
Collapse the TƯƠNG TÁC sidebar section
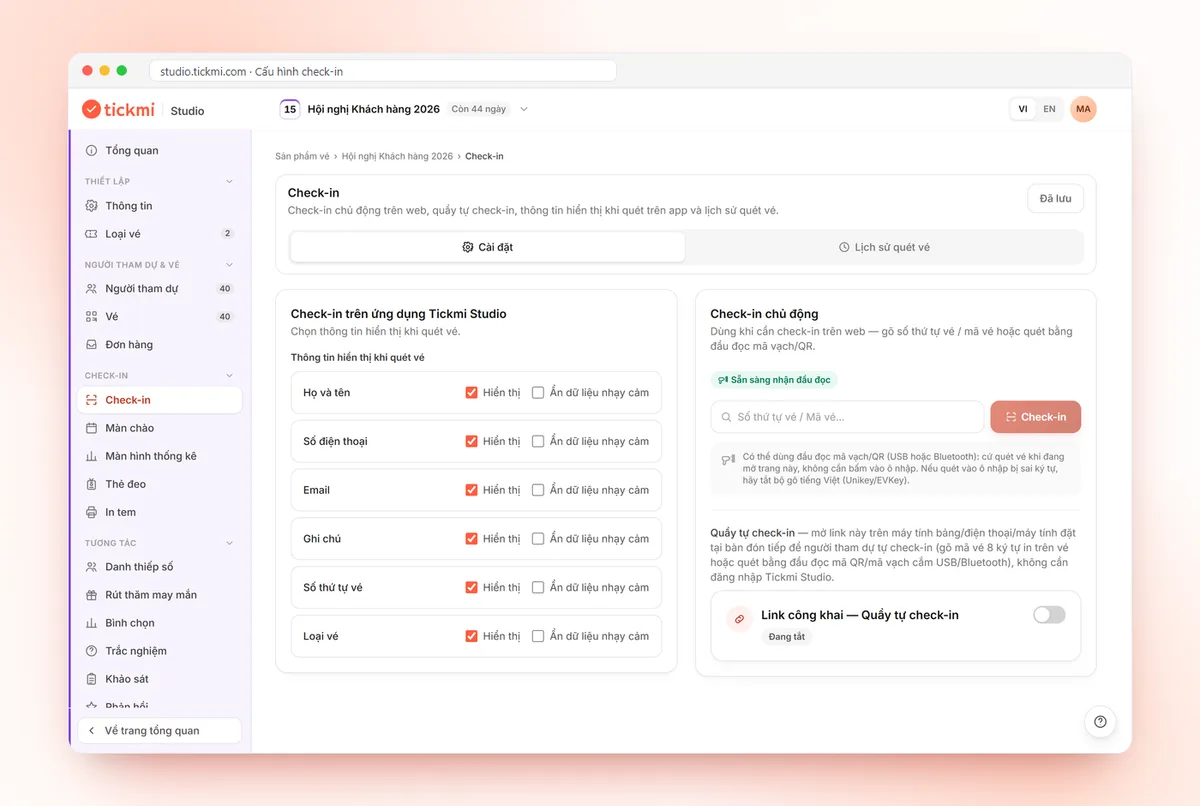point(229,543)
